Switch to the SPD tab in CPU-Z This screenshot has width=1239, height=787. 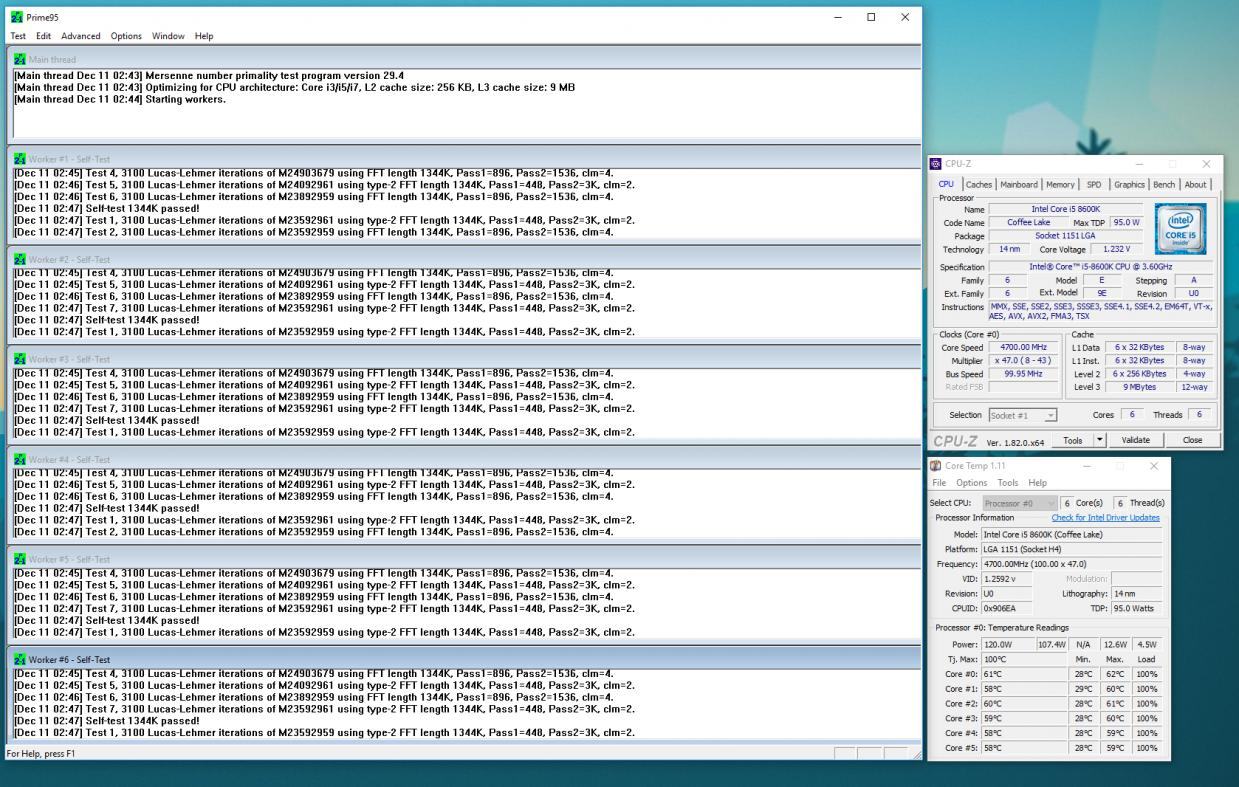pyautogui.click(x=1094, y=184)
